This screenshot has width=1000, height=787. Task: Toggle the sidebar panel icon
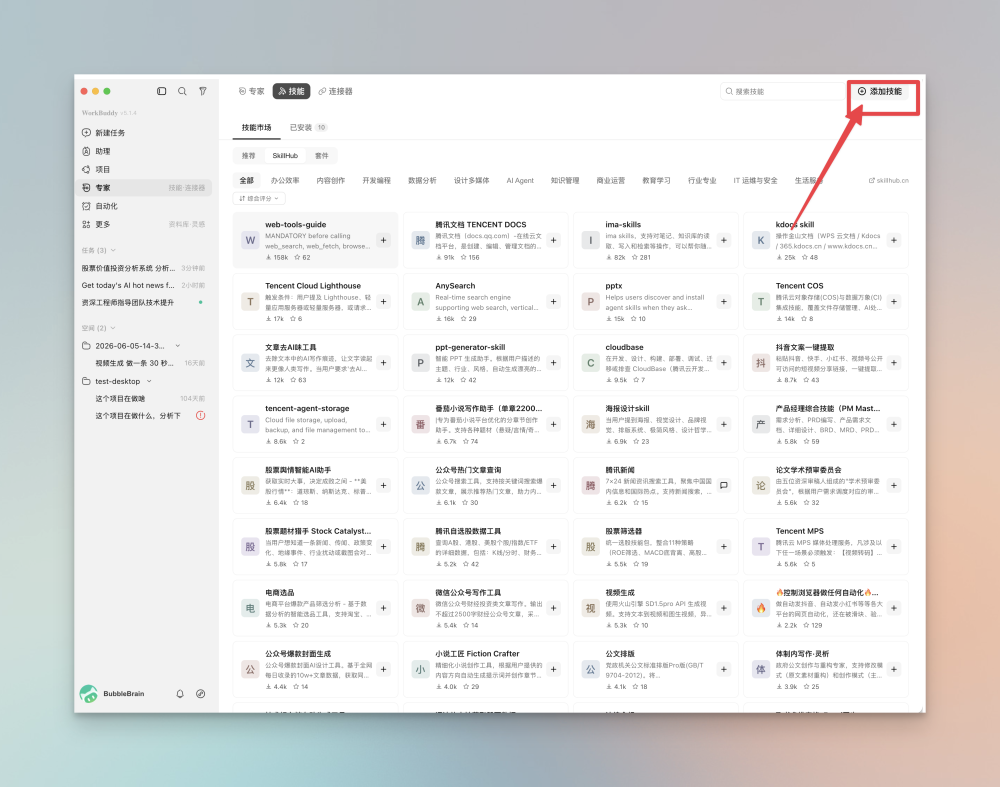click(x=162, y=91)
